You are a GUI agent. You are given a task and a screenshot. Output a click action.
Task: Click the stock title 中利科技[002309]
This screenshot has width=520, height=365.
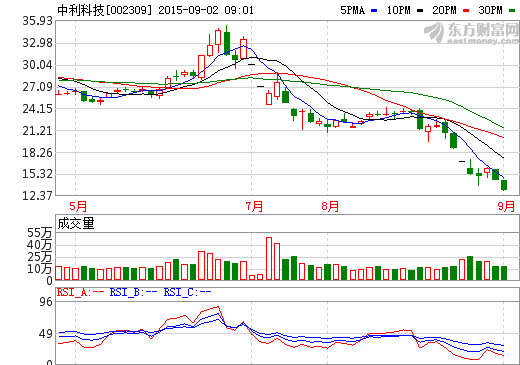pos(104,10)
